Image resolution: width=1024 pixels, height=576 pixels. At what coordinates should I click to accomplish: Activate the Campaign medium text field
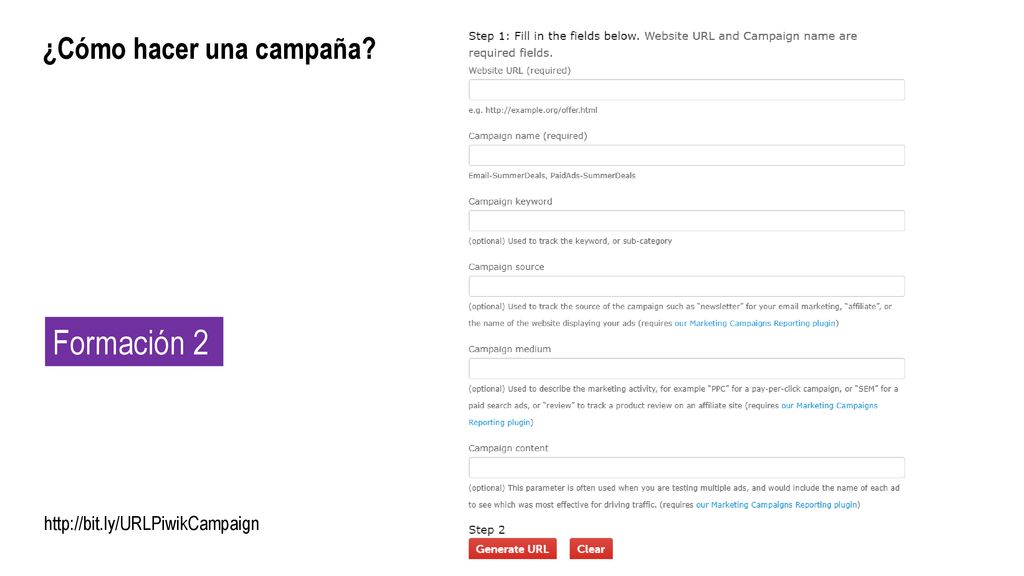(x=686, y=368)
